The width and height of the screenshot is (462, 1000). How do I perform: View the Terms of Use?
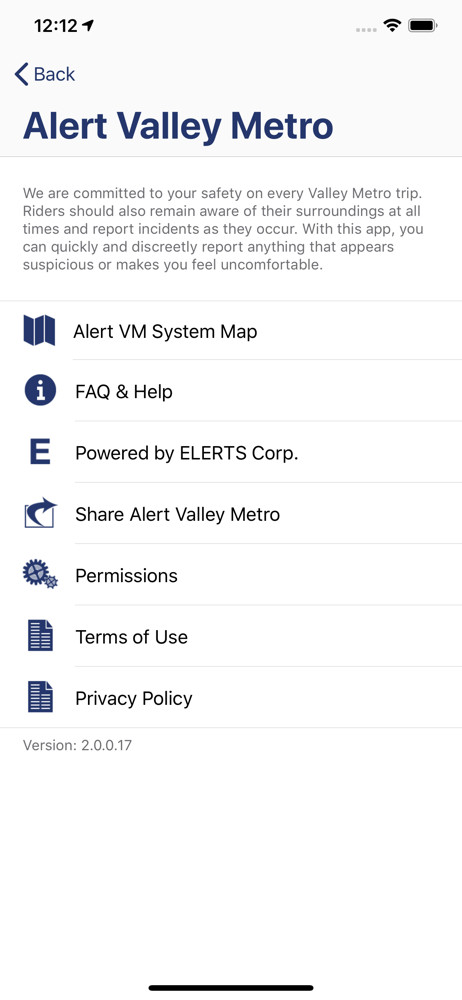point(231,636)
